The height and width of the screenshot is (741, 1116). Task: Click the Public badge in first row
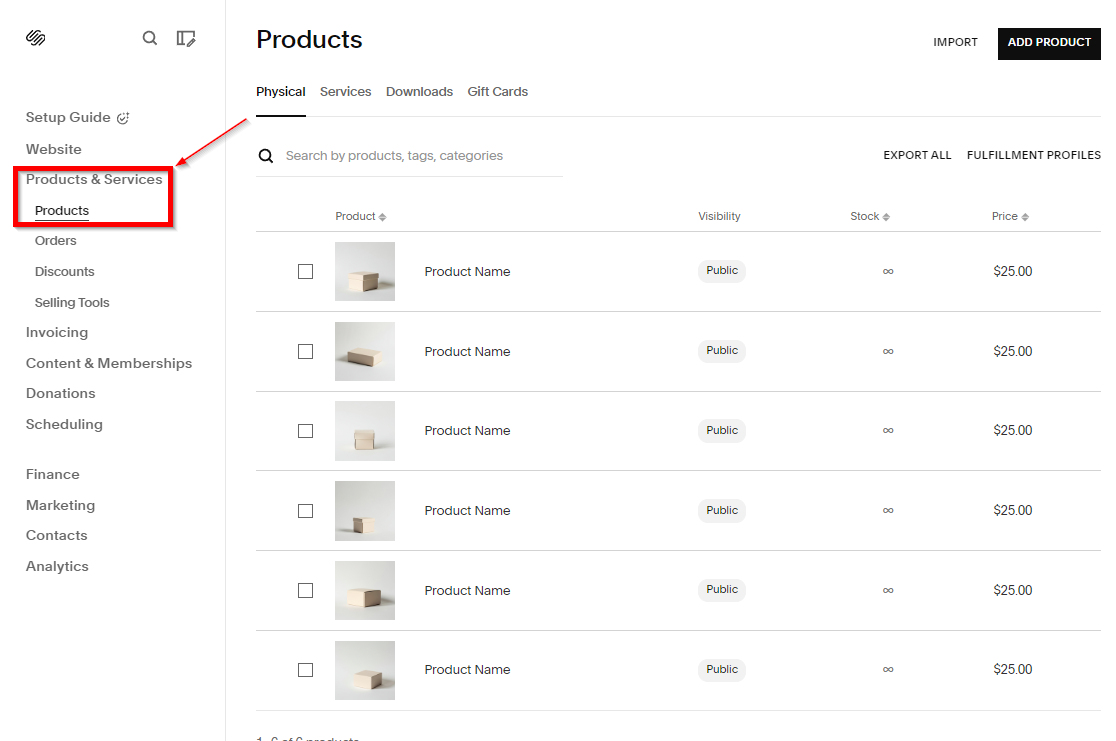[722, 270]
